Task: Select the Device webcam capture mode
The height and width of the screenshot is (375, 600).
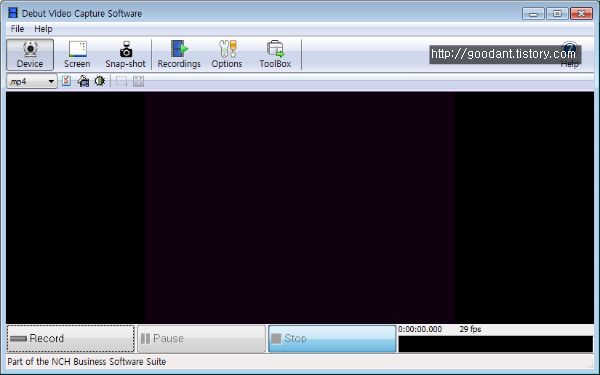Action: point(30,54)
